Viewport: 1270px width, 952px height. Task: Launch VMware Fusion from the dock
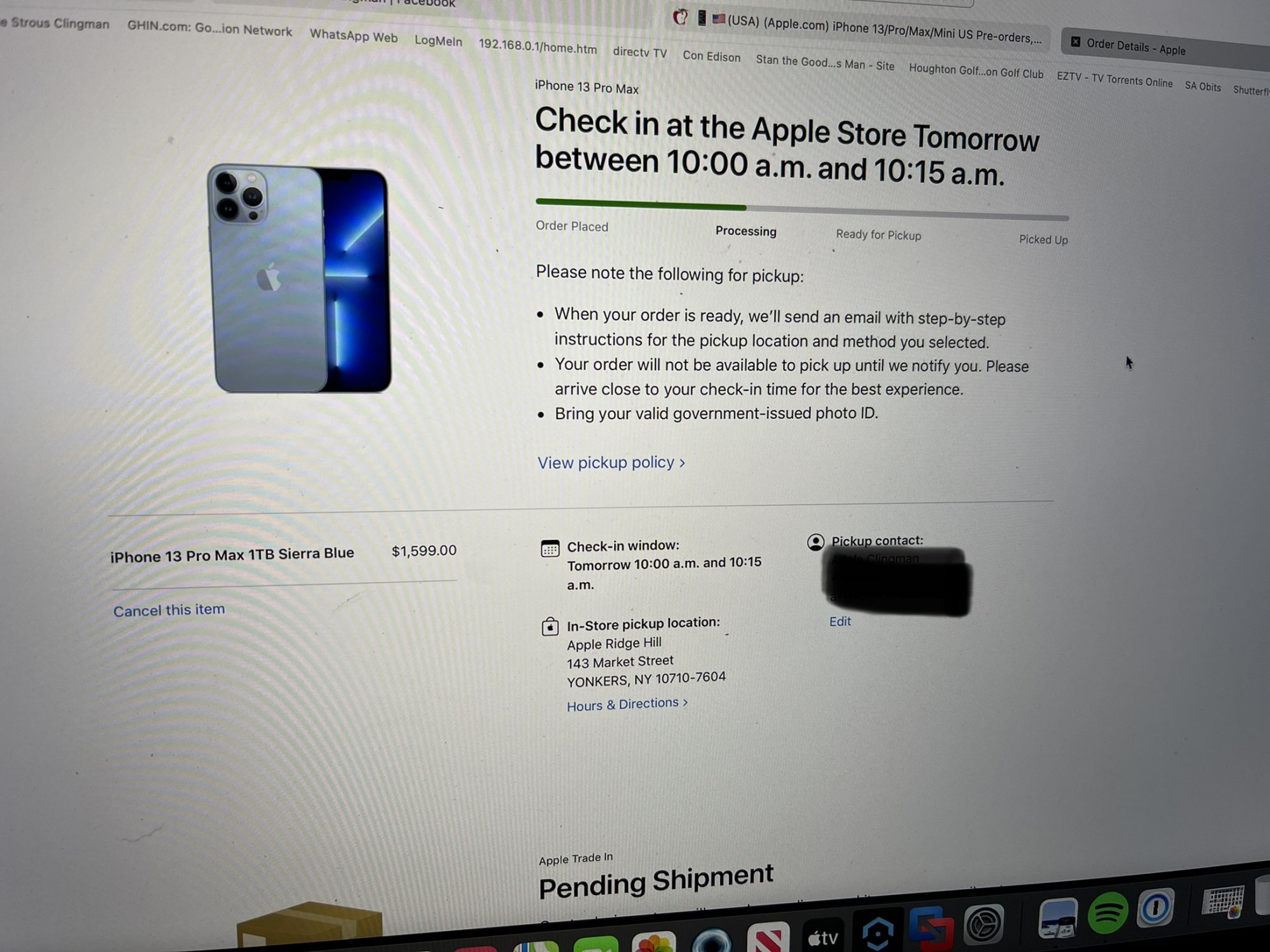point(932,928)
